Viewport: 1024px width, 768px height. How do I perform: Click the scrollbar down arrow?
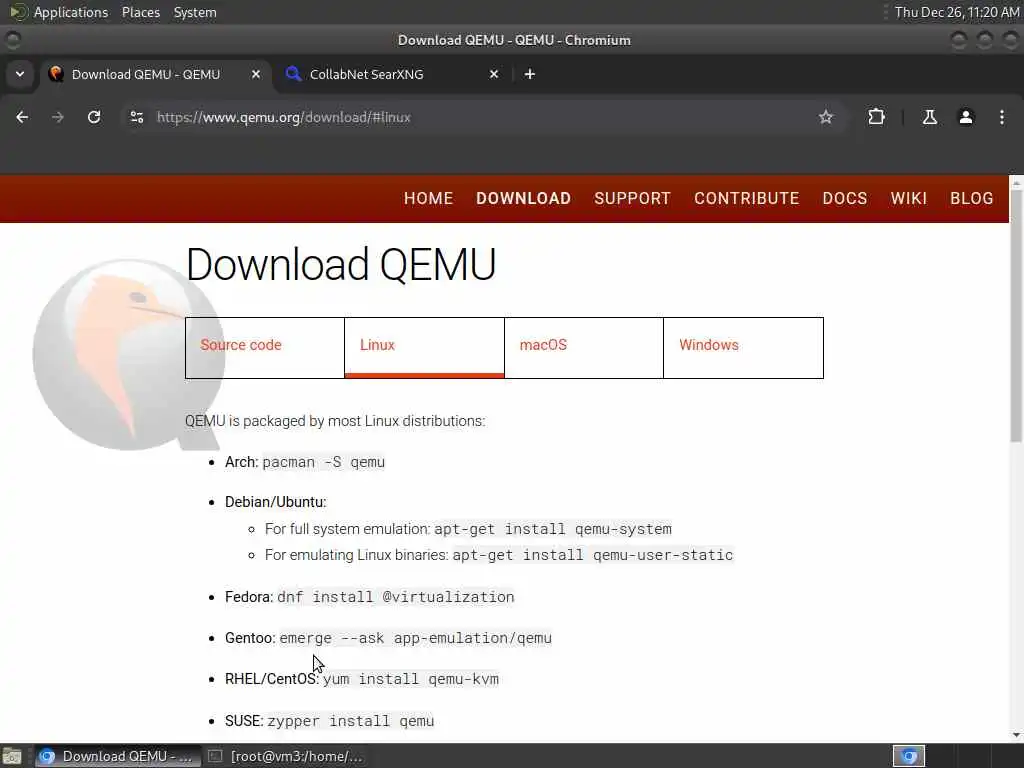tap(1016, 735)
